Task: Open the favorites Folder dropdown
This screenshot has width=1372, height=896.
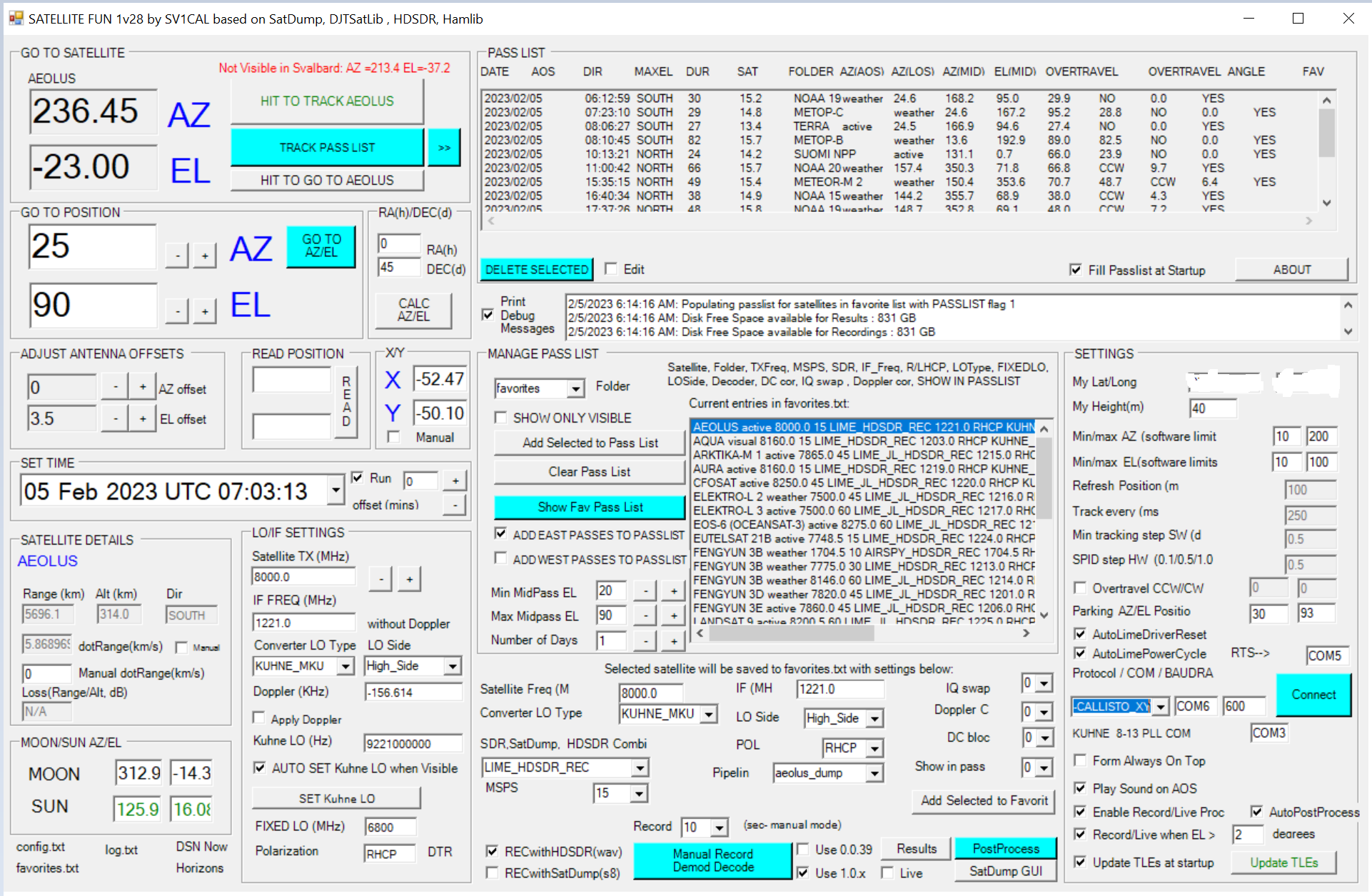Action: coord(575,388)
